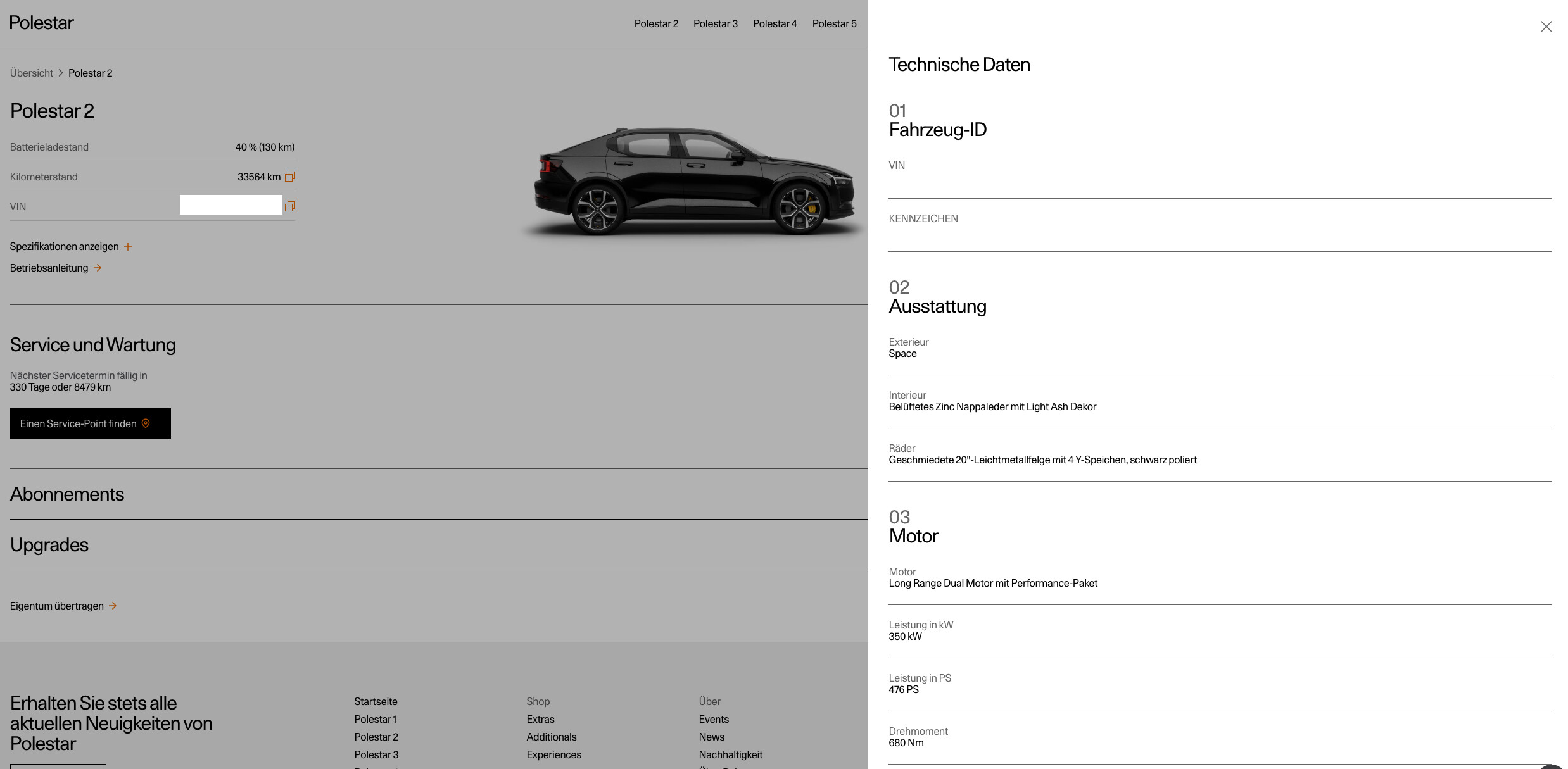Image resolution: width=1568 pixels, height=769 pixels.
Task: Open Extras link under Shop
Action: point(540,719)
